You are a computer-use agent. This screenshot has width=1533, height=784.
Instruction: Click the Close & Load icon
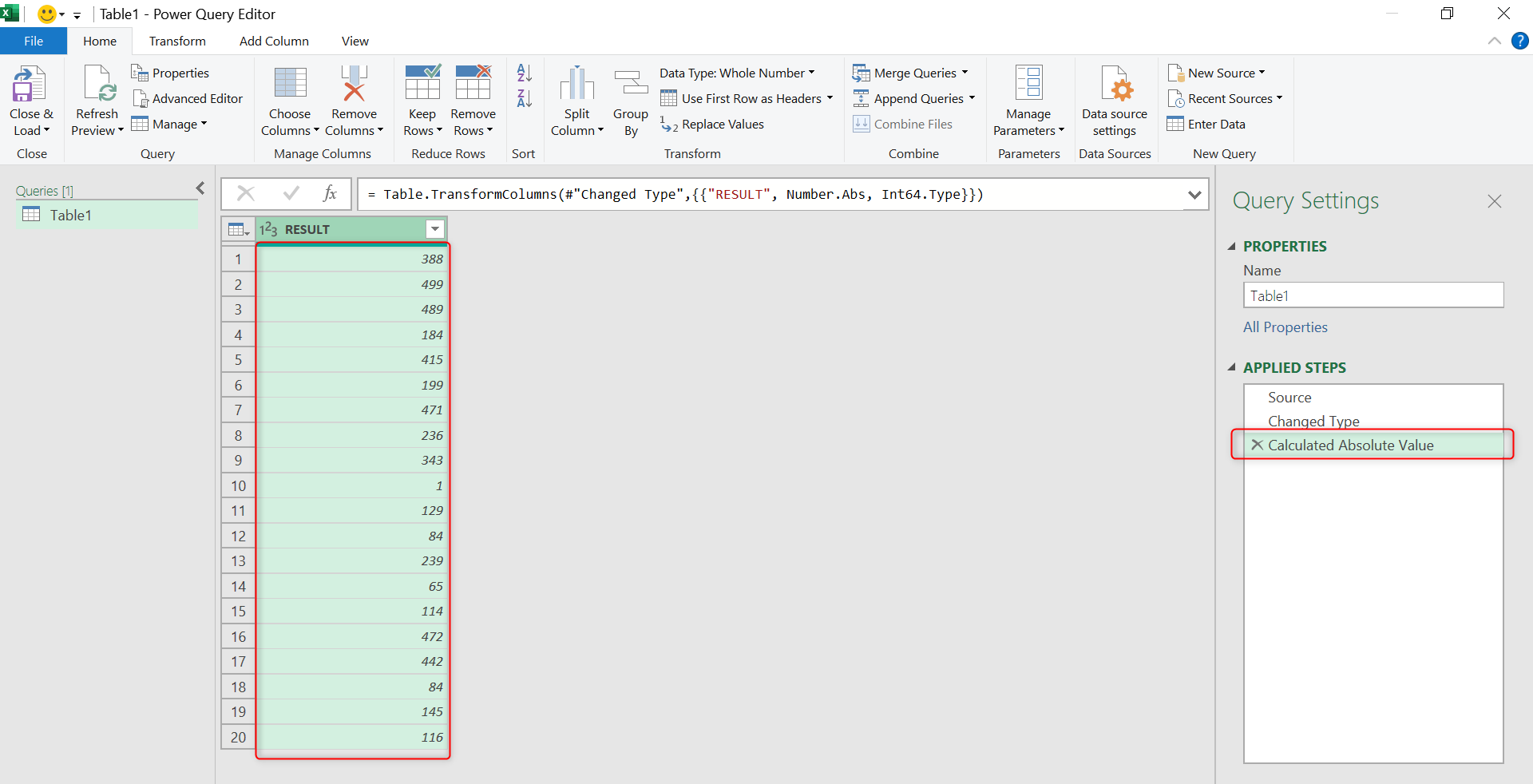click(x=30, y=85)
